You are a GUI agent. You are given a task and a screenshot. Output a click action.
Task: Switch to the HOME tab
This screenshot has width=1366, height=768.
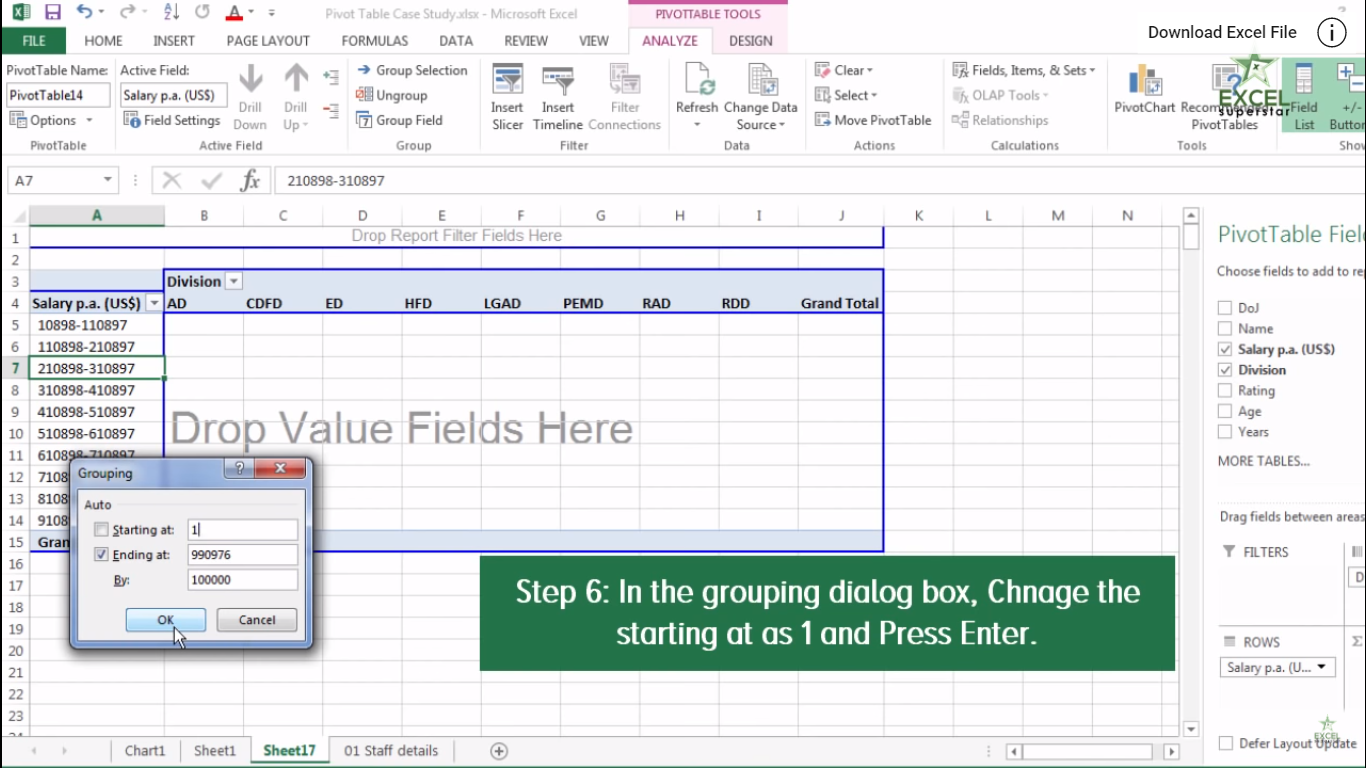(x=103, y=41)
